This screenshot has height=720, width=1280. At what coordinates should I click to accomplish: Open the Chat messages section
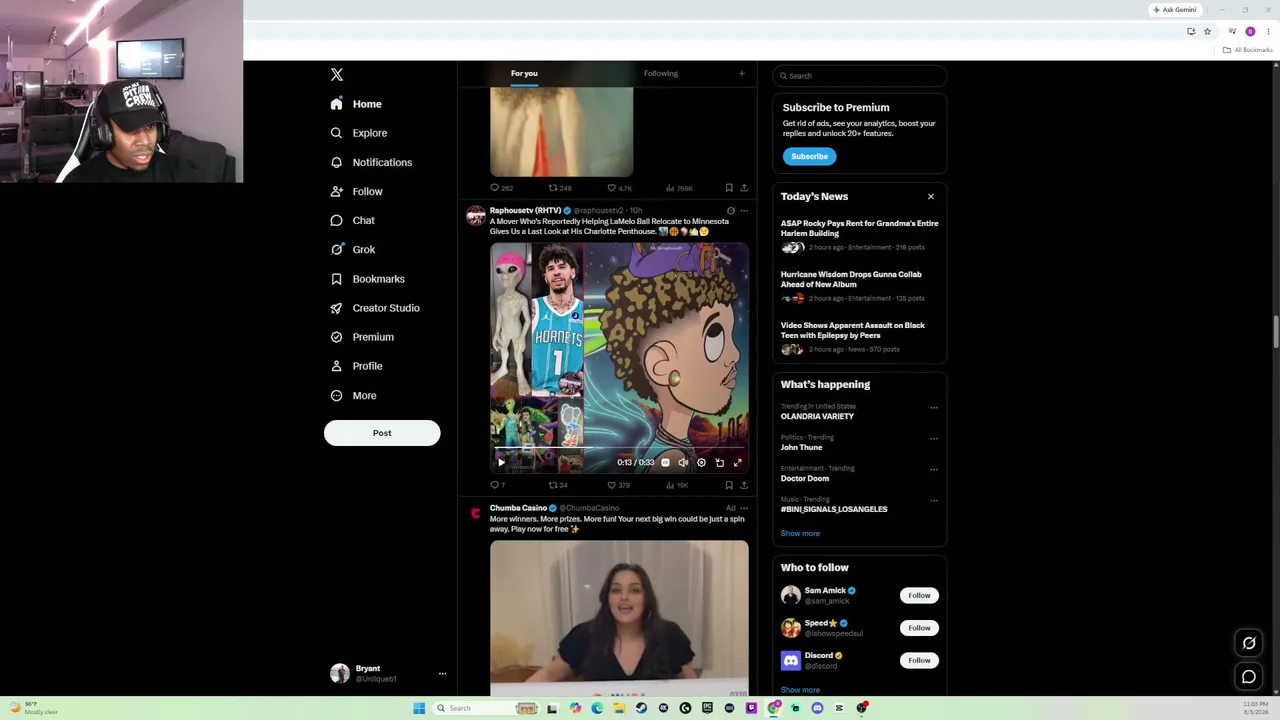[352, 220]
